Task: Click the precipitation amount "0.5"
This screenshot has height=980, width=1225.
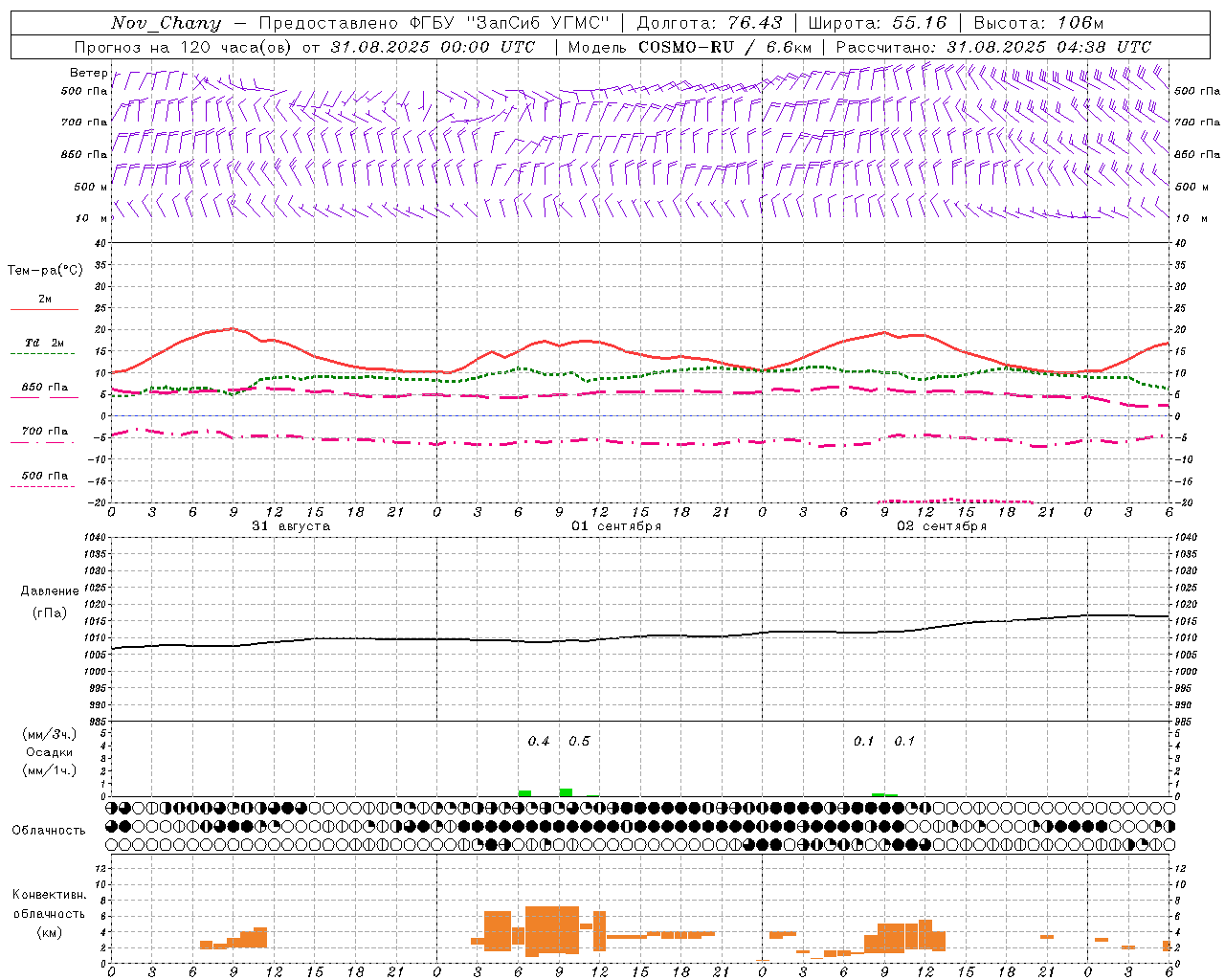Action: (579, 741)
